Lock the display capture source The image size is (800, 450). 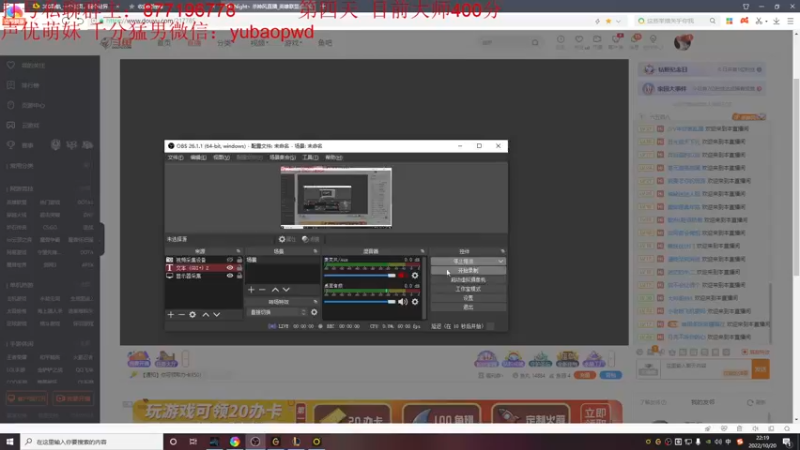click(239, 276)
